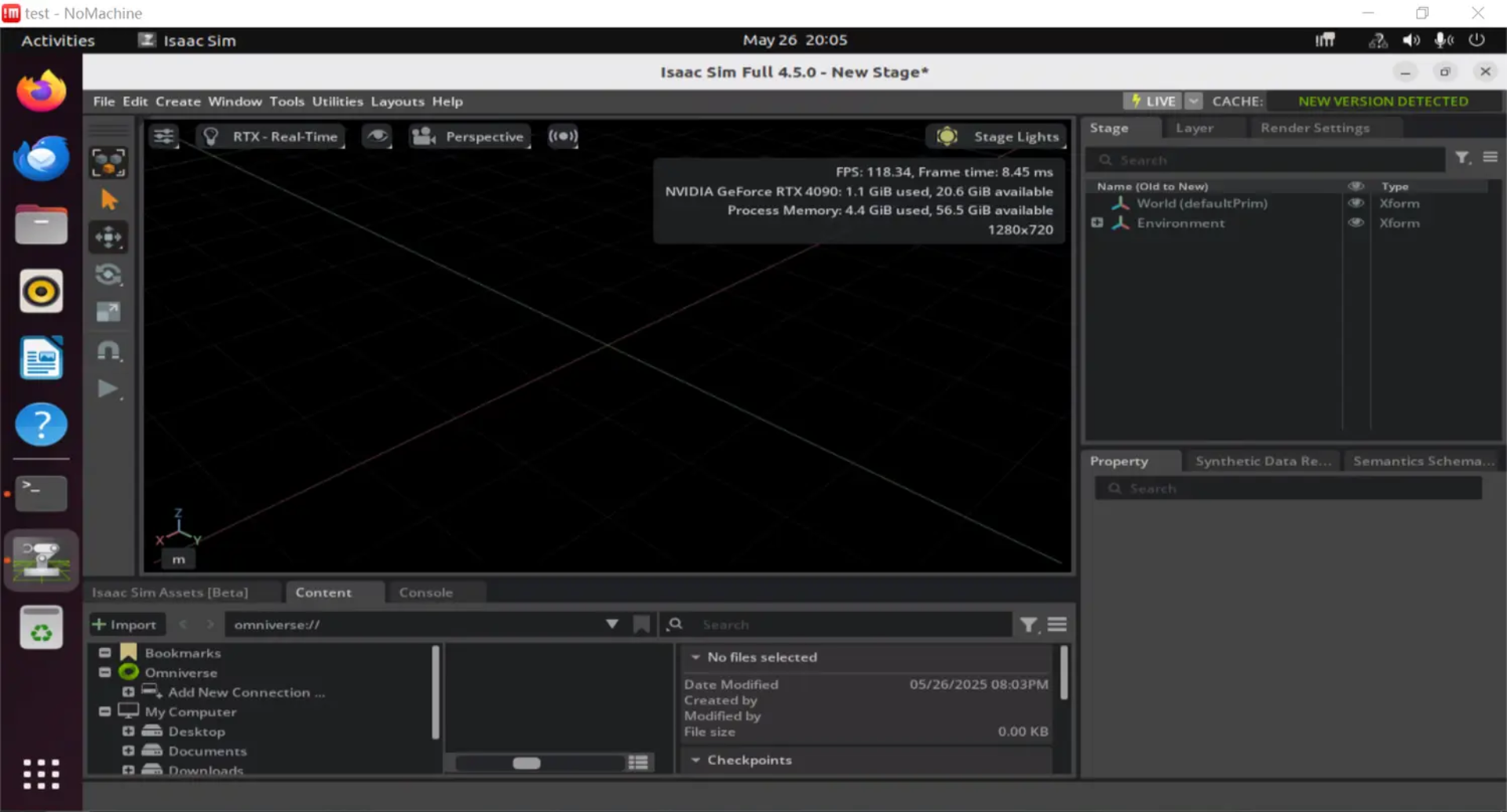Select the Rotate tool in toolbar
The width and height of the screenshot is (1507, 812).
[x=108, y=275]
